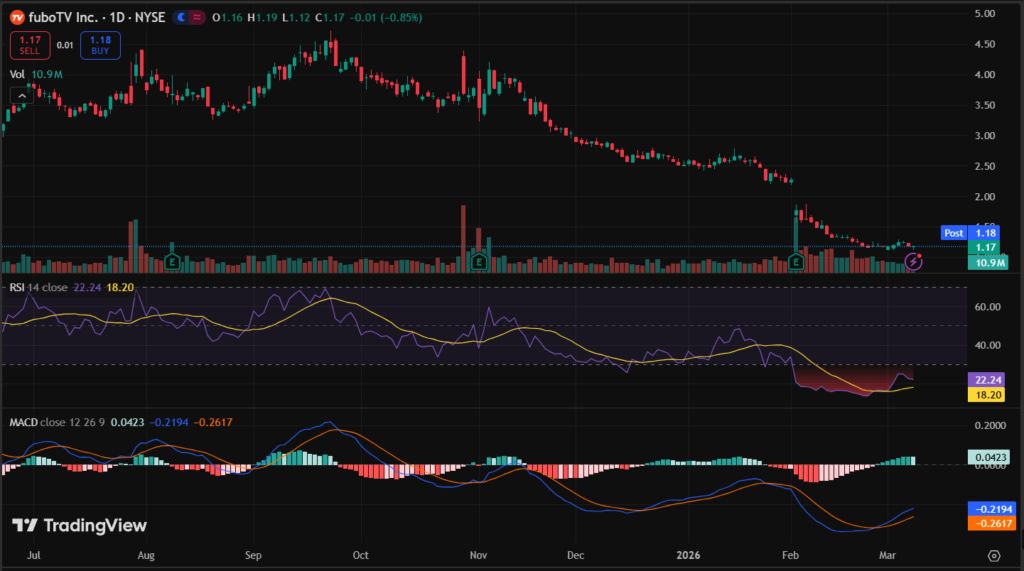1024x571 pixels.
Task: Select the Vol indicator legend
Action: 17,74
